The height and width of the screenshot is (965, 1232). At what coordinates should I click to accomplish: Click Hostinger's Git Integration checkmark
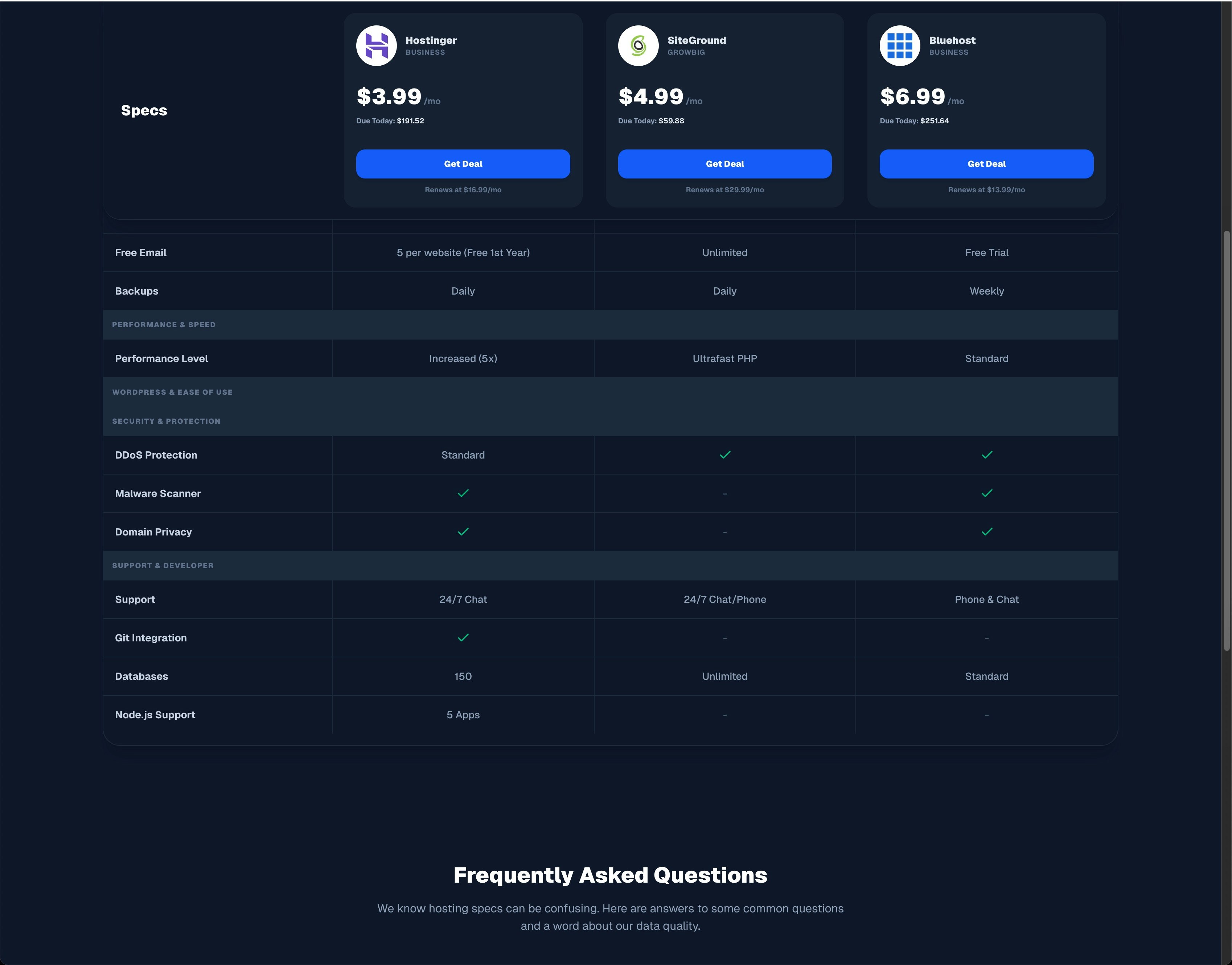tap(463, 637)
